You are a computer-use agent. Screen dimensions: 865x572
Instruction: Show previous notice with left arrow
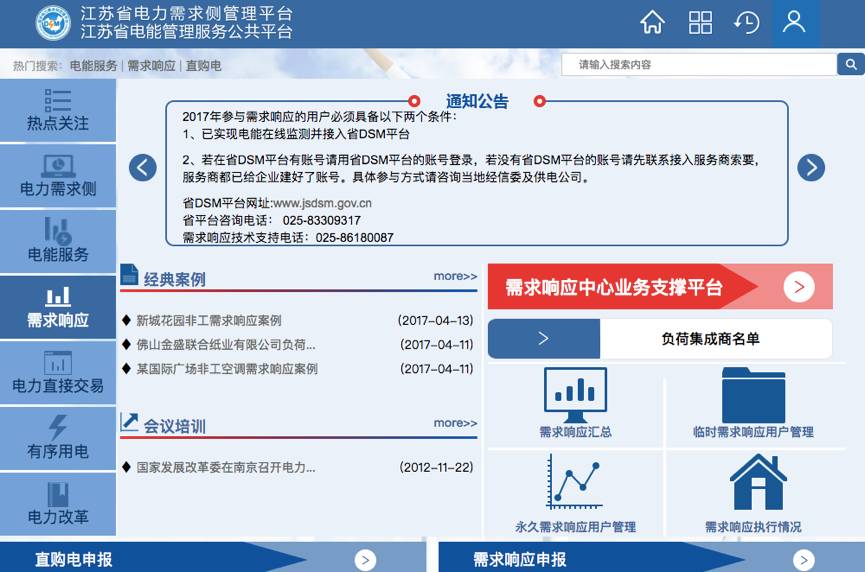click(x=143, y=167)
